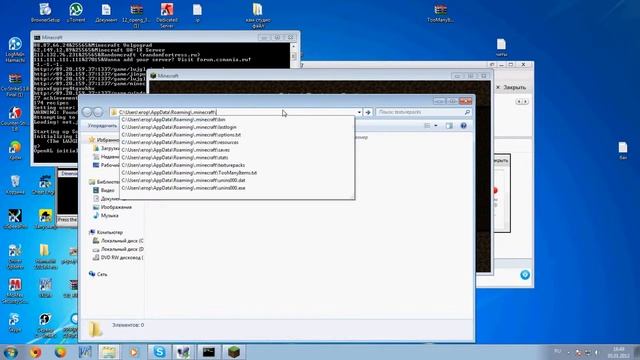Select Избранное in the navigation pane
This screenshot has height=360, width=640.
click(x=104, y=140)
